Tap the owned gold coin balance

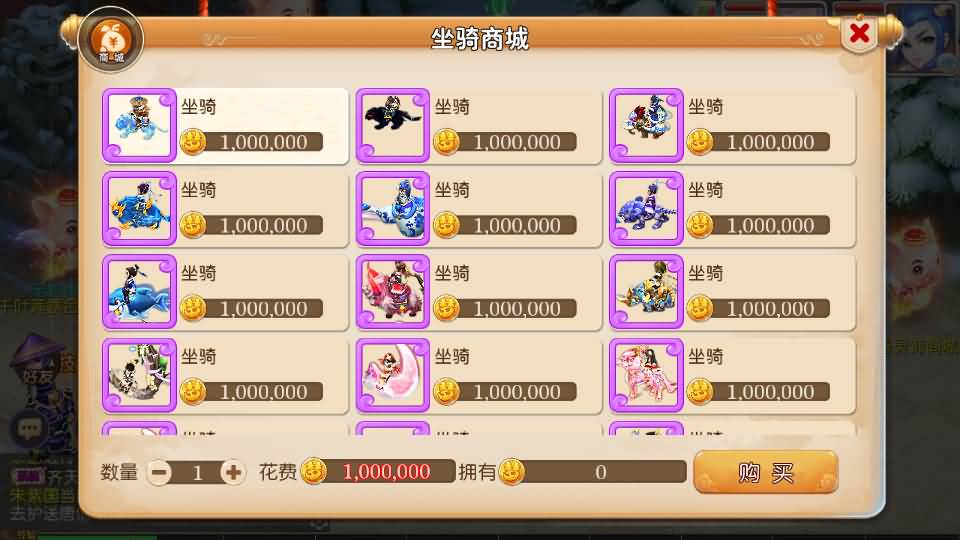tap(593, 471)
